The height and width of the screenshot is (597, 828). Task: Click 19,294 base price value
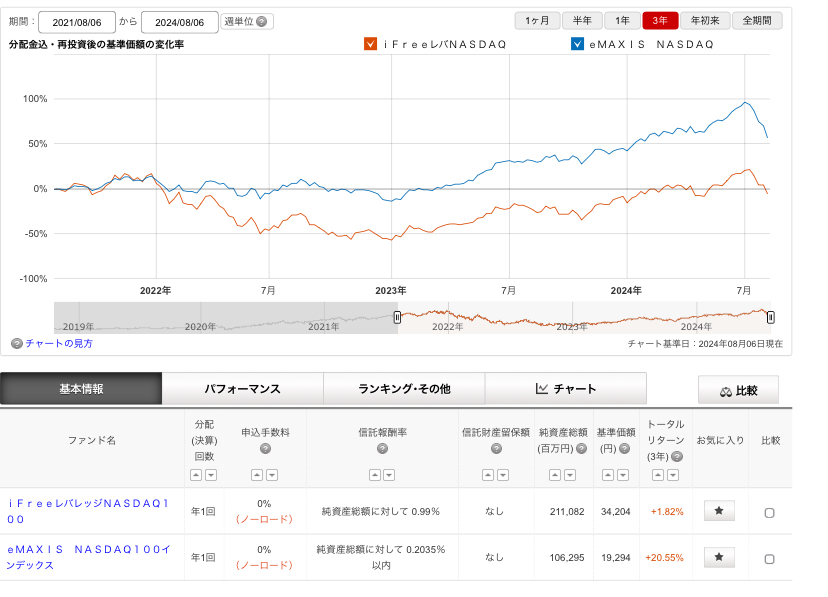pyautogui.click(x=616, y=557)
